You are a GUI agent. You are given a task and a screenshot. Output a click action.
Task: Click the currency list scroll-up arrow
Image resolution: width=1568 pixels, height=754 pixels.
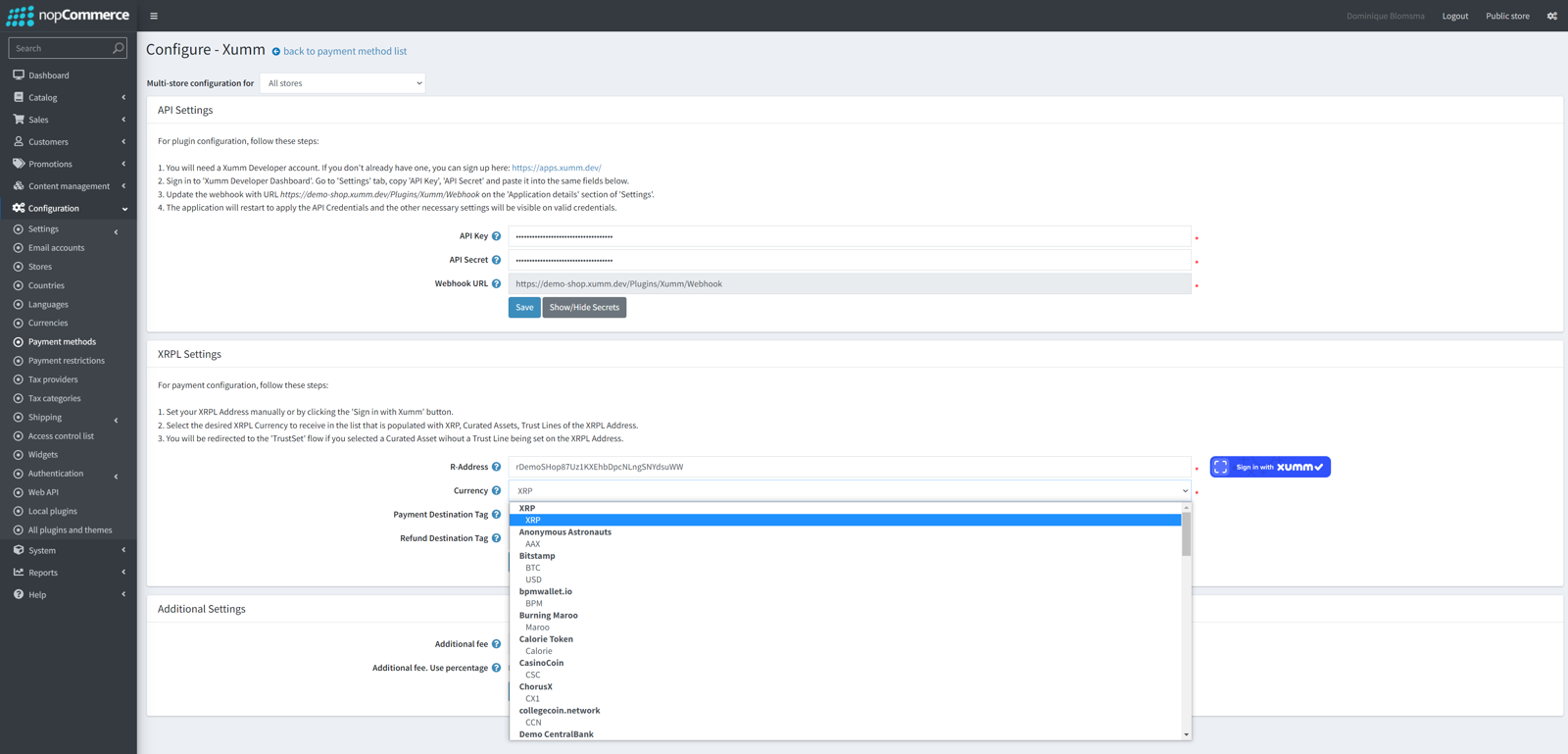pyautogui.click(x=1186, y=508)
